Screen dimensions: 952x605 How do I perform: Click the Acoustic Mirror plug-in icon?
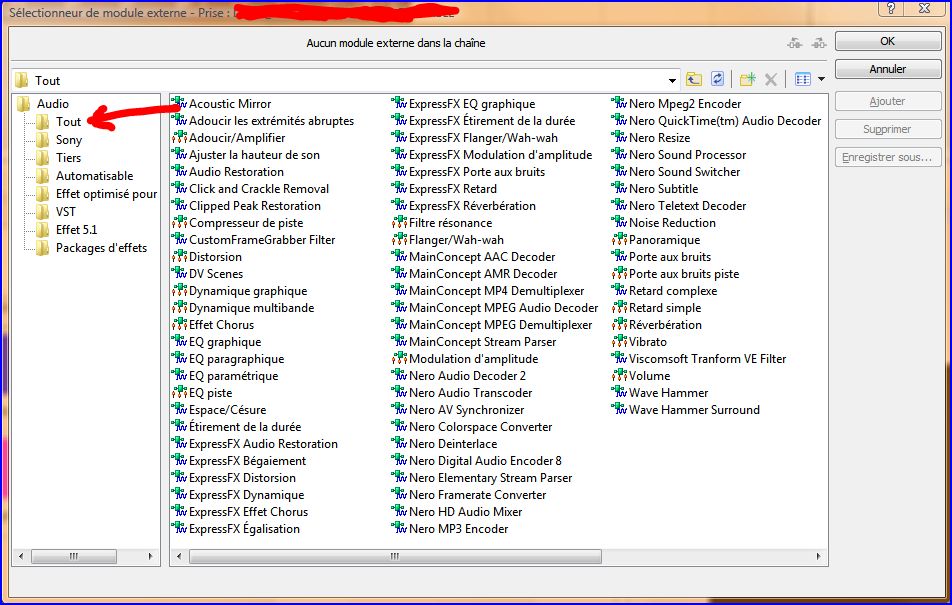(179, 103)
